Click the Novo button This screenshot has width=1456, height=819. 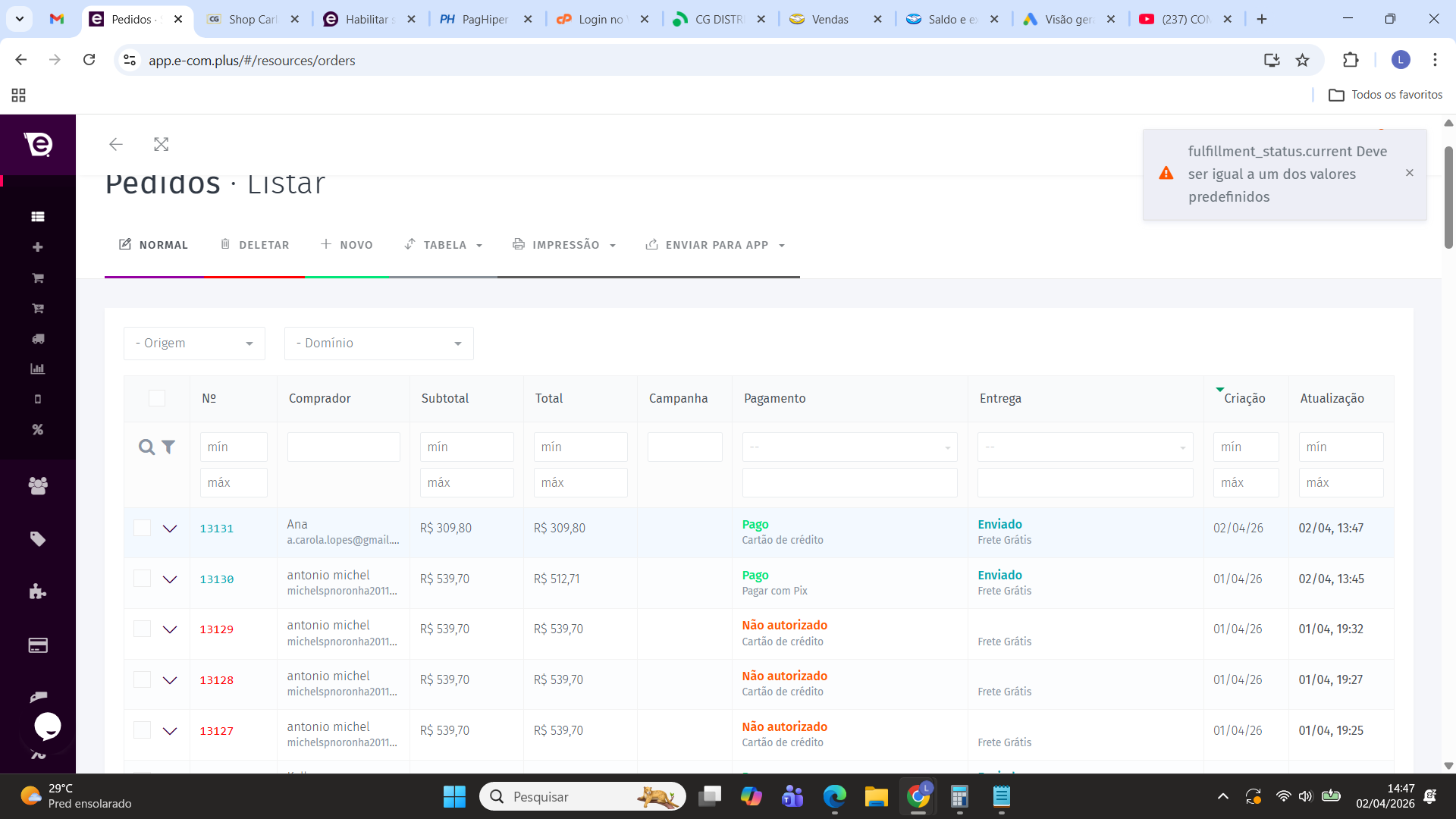[x=347, y=245]
